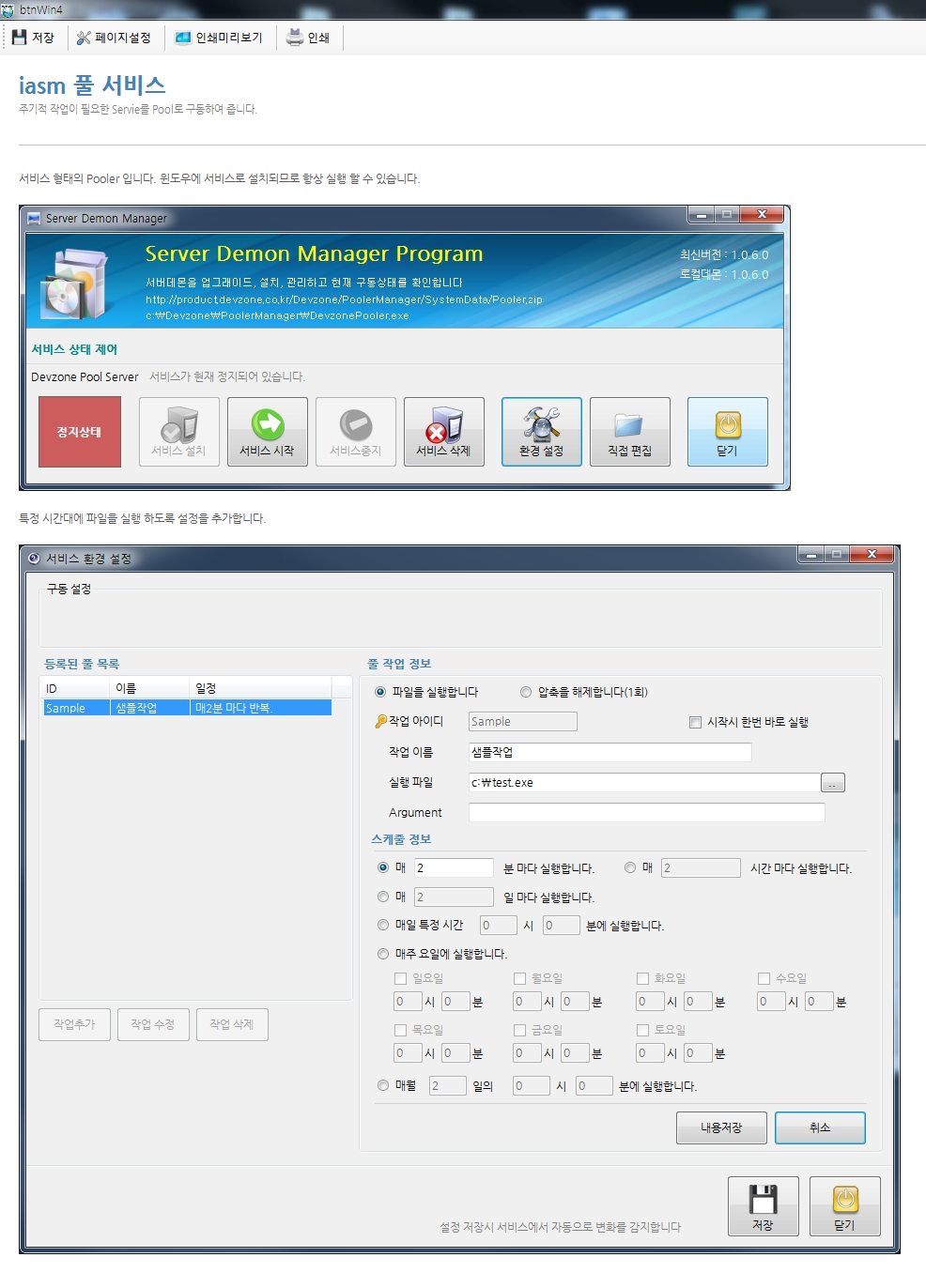Start the service with 서비스 시작
The width and height of the screenshot is (926, 1288).
coord(267,432)
